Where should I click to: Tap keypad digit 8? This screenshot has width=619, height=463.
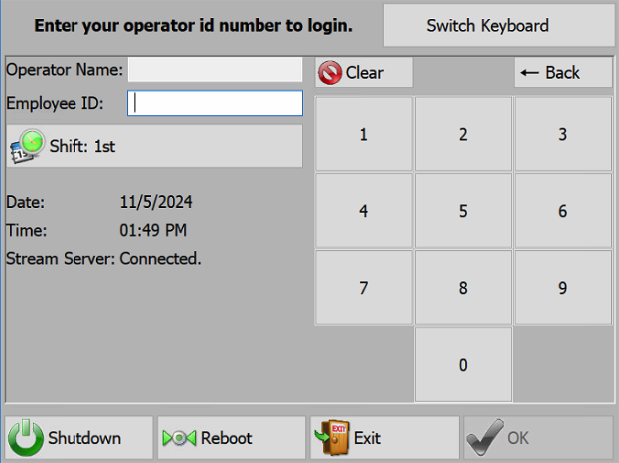pos(463,287)
